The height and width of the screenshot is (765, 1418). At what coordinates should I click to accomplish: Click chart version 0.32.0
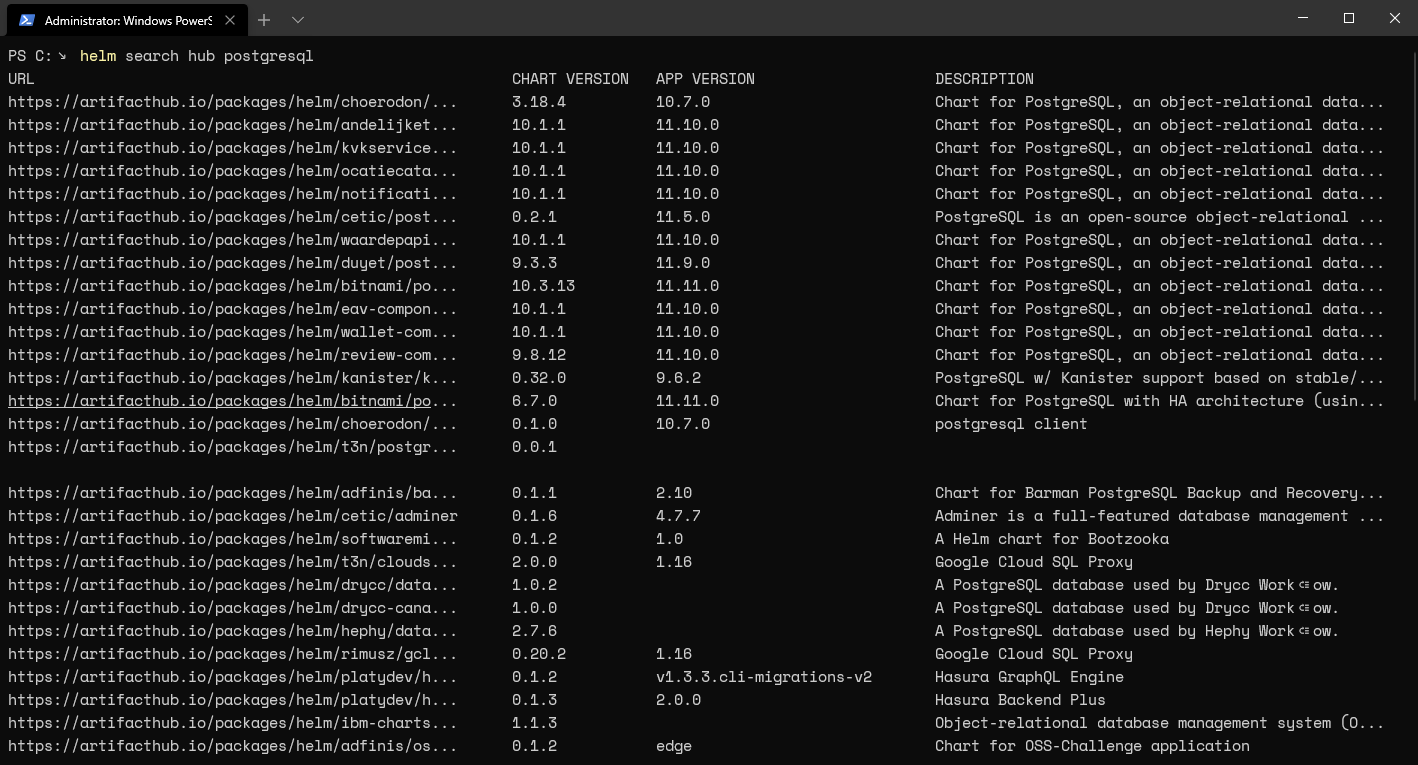[539, 378]
